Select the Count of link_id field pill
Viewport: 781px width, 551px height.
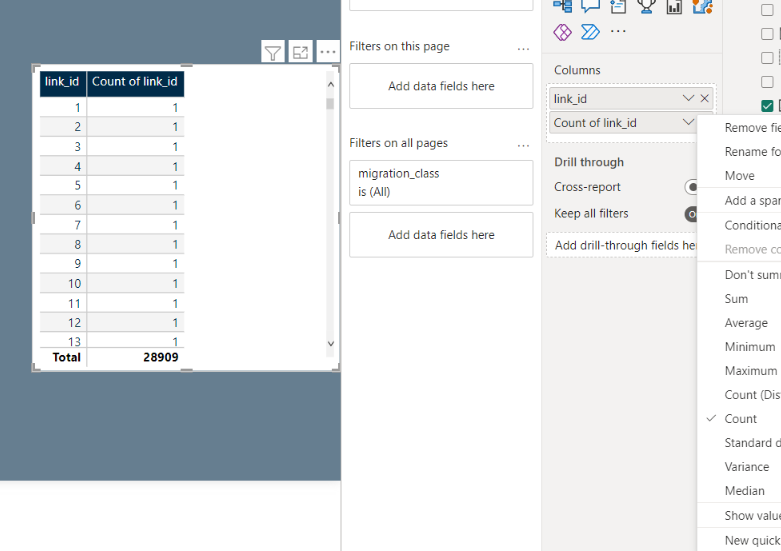(x=623, y=123)
